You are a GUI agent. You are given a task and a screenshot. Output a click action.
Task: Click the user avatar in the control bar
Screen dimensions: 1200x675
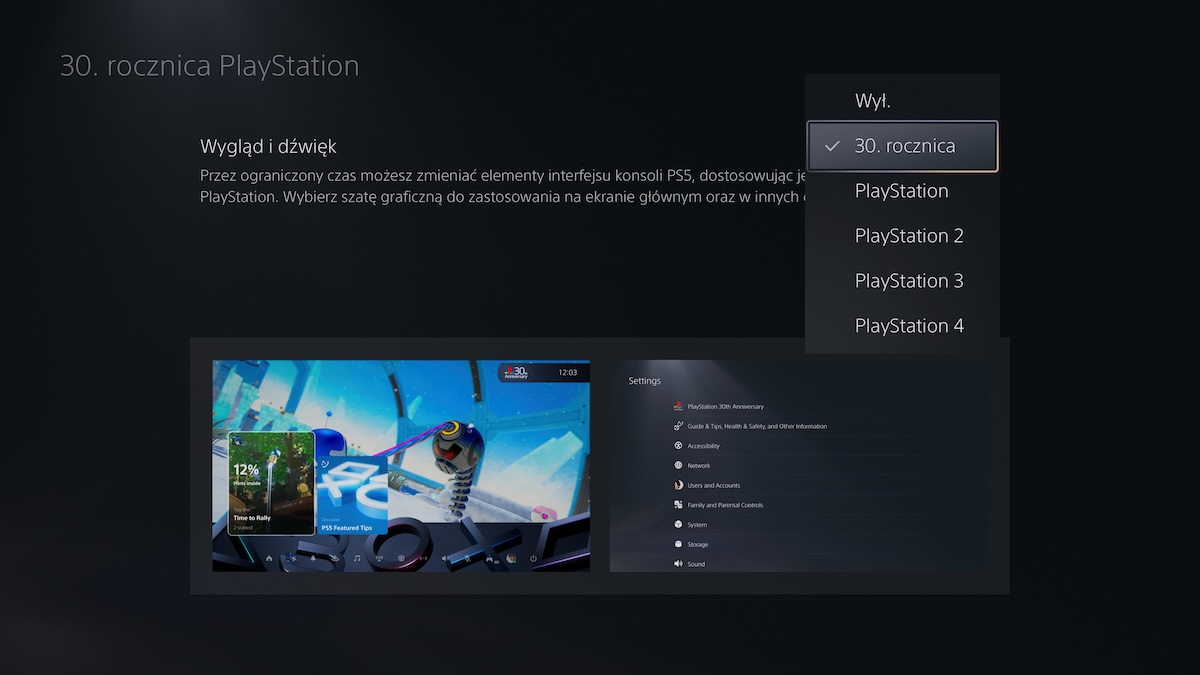510,558
